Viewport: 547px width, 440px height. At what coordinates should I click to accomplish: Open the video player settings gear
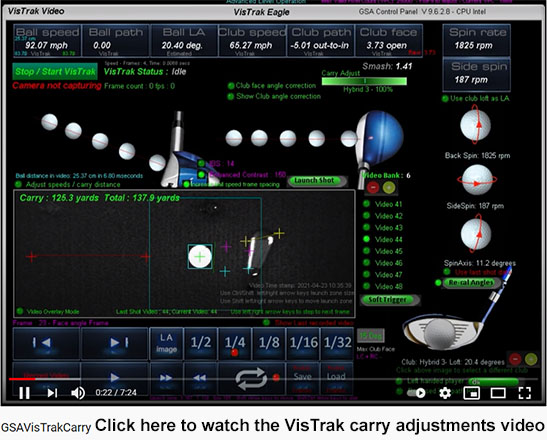(445, 393)
